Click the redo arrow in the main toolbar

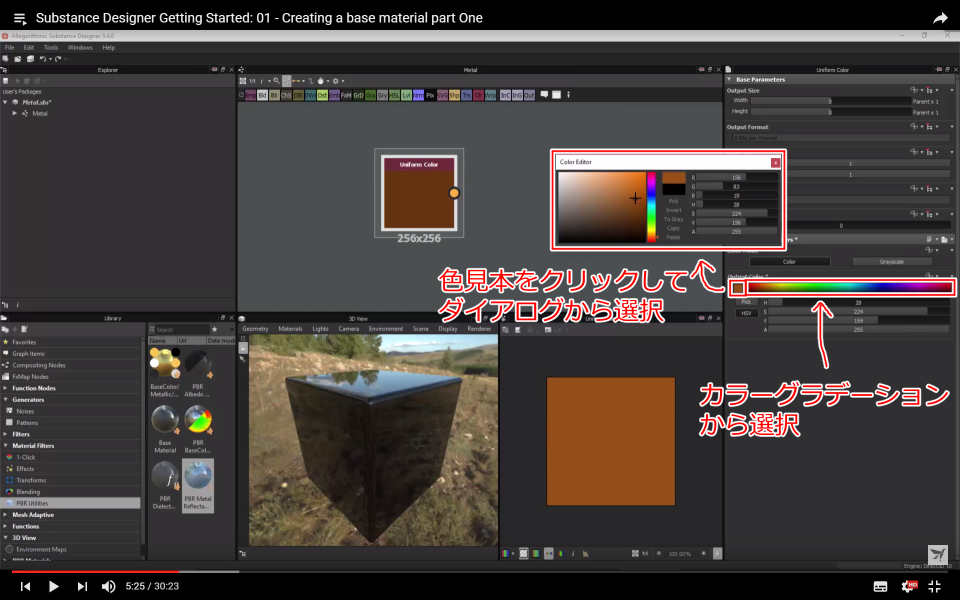click(58, 59)
